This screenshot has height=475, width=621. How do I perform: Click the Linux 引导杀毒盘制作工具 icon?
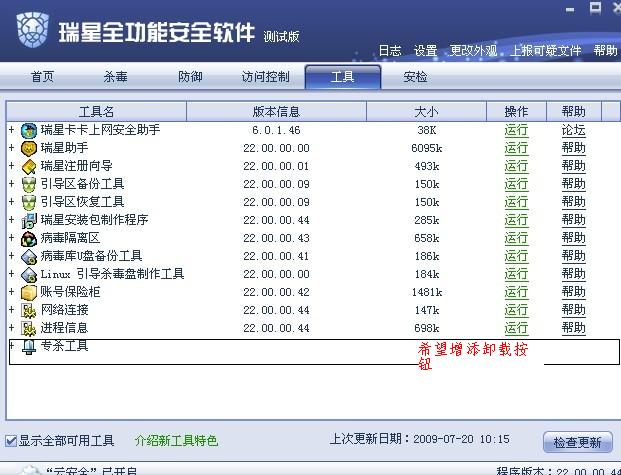point(29,275)
